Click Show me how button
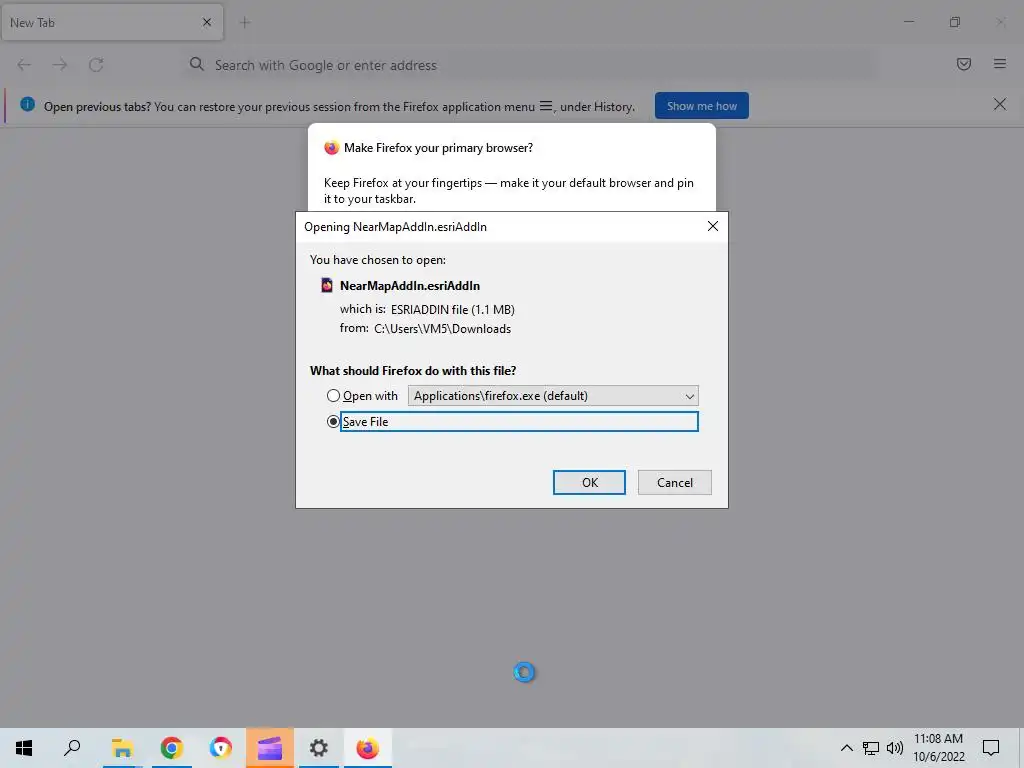 coord(701,106)
